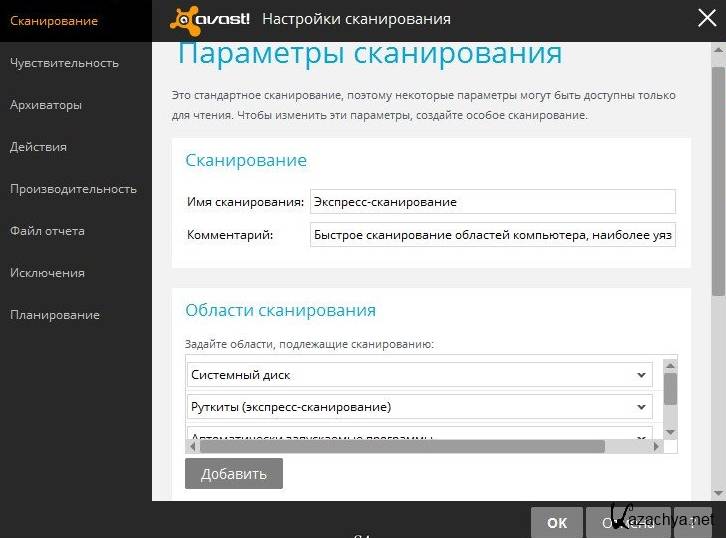
Task: Open the Планирование section
Action: 55,315
